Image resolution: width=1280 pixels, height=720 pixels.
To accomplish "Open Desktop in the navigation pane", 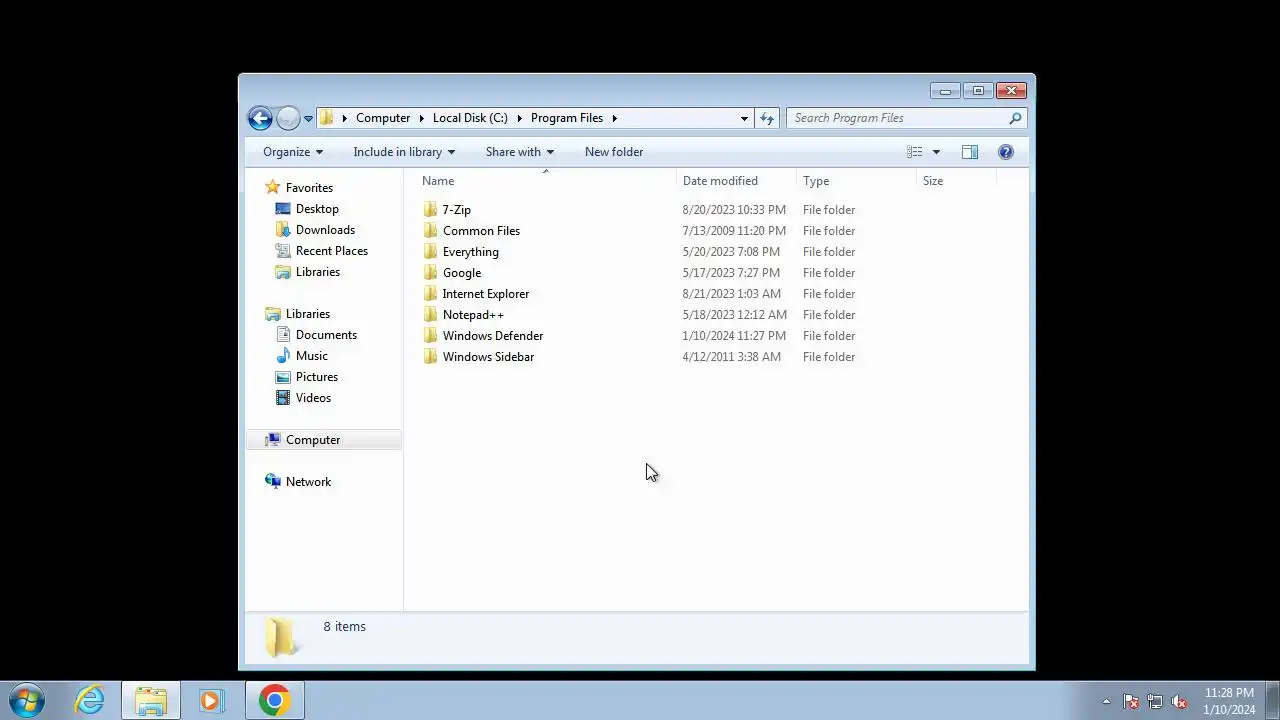I will click(x=317, y=209).
